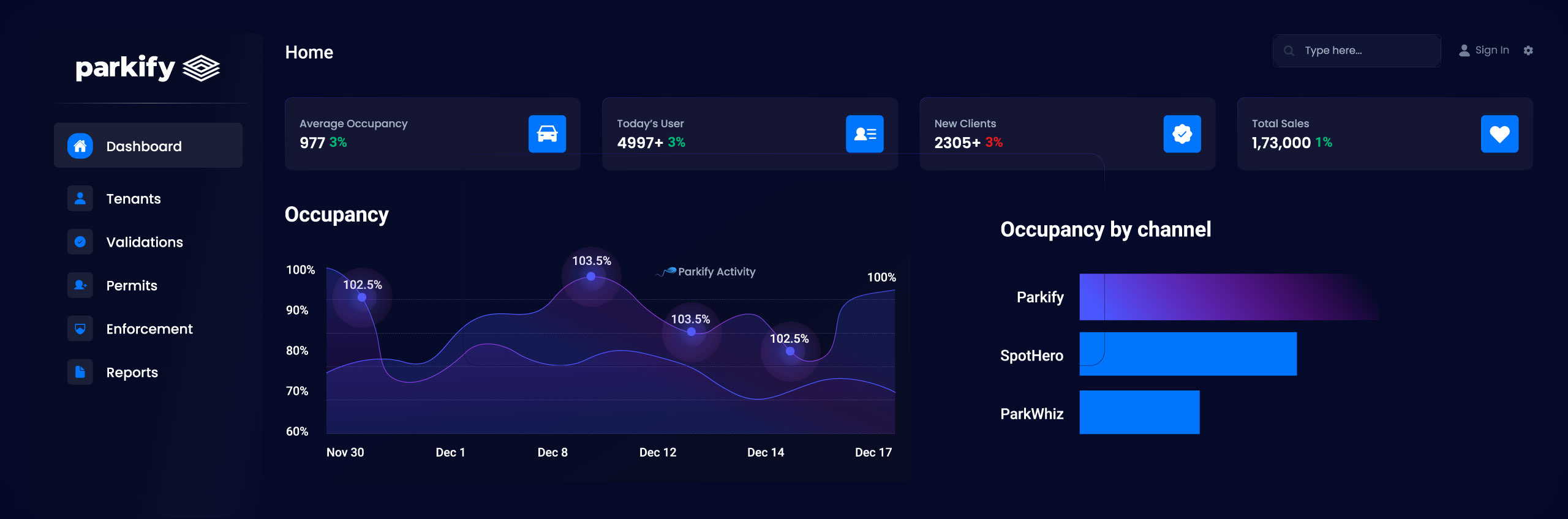Go to Validations in the sidebar
The image size is (1568, 519).
pyautogui.click(x=145, y=242)
